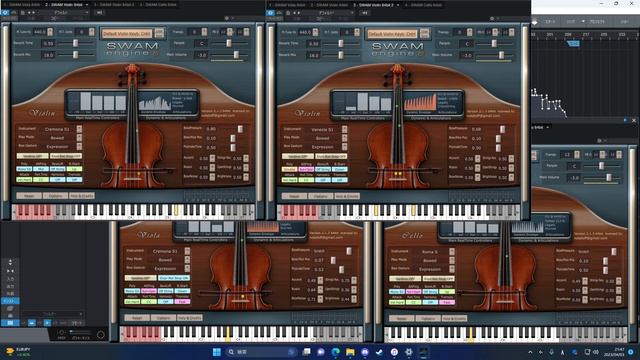
Task: Open Play Mode selector in Cello window
Action: [x=452, y=260]
